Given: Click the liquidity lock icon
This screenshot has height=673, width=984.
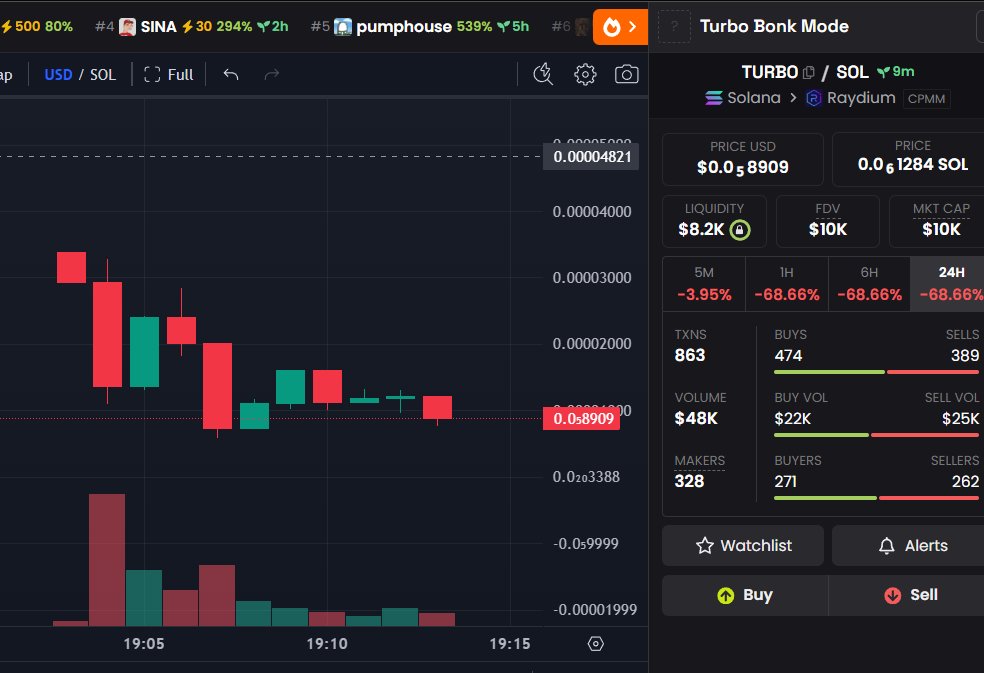Looking at the screenshot, I should (x=740, y=230).
